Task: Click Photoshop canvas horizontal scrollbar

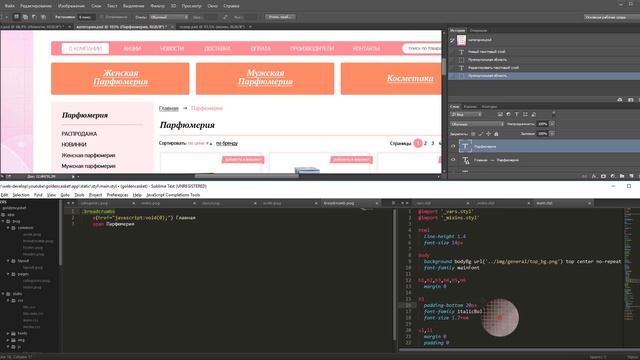Action: click(247, 176)
